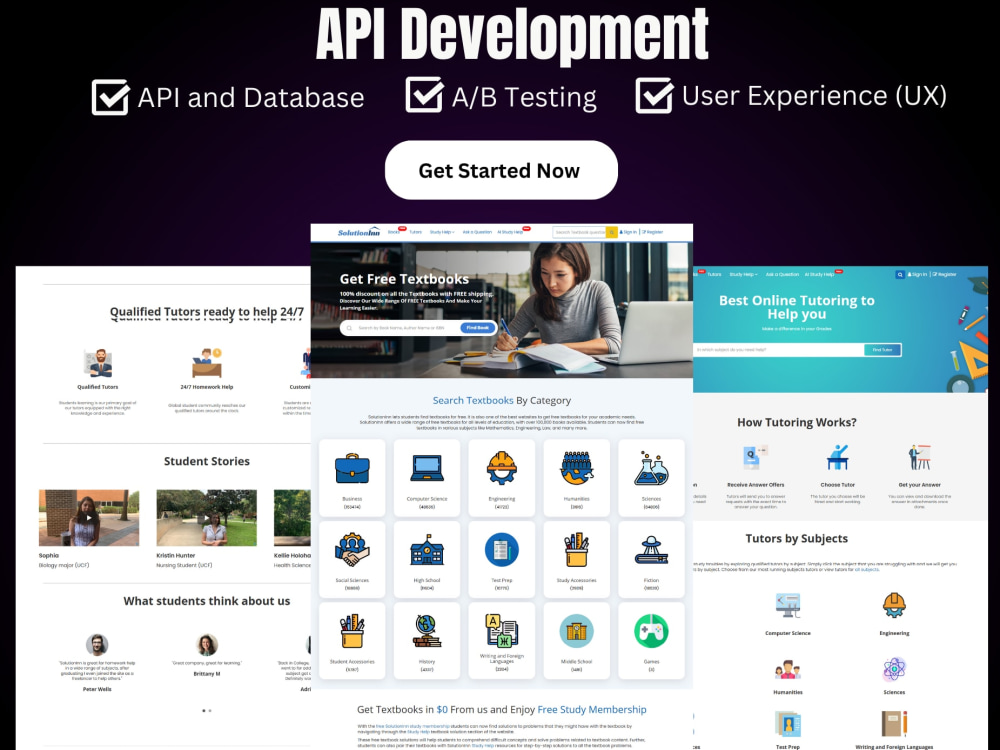The width and height of the screenshot is (1000, 750).
Task: Open Ask a Question in tutoring page
Action: point(782,274)
